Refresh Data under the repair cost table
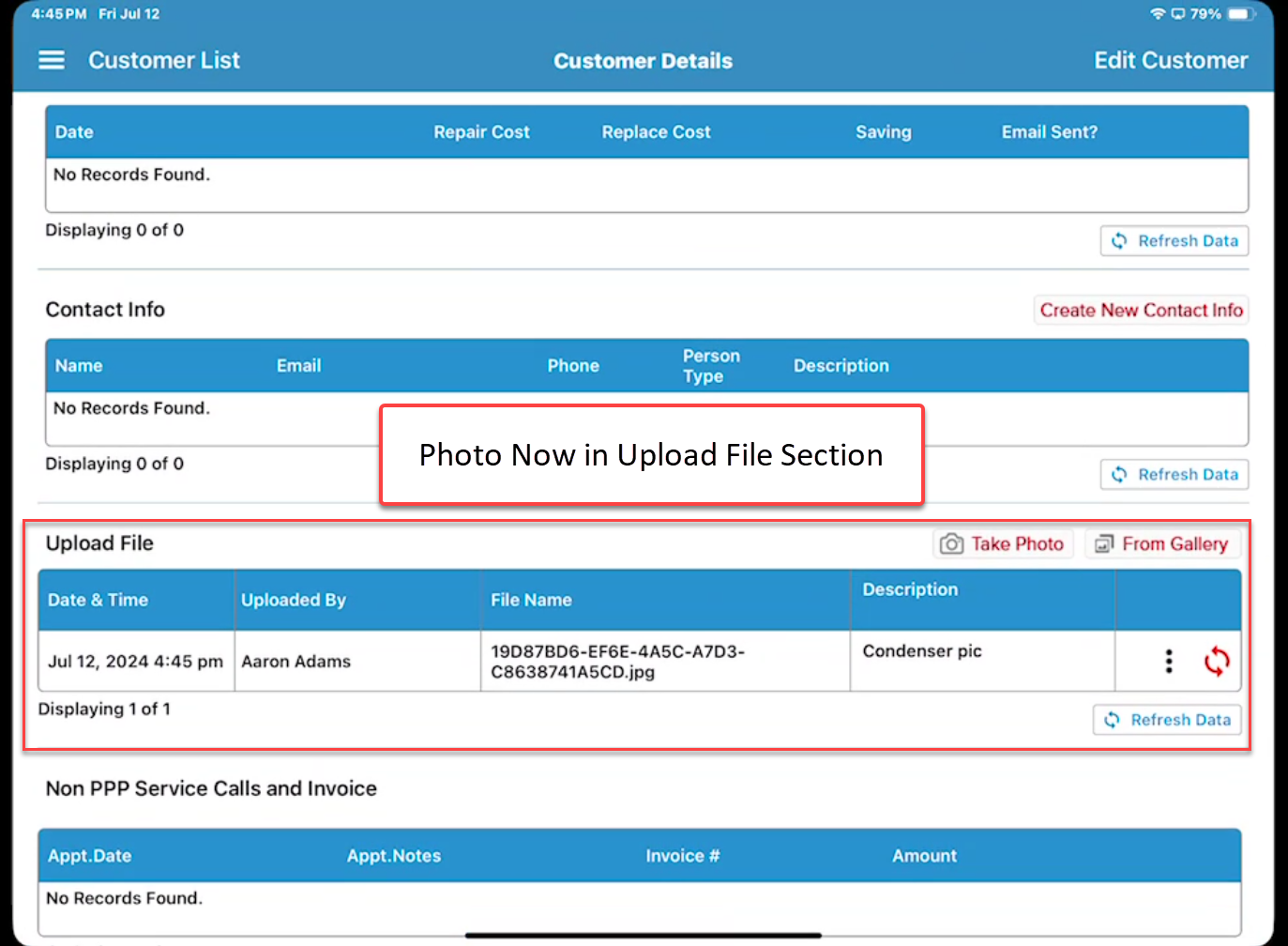 1174,241
